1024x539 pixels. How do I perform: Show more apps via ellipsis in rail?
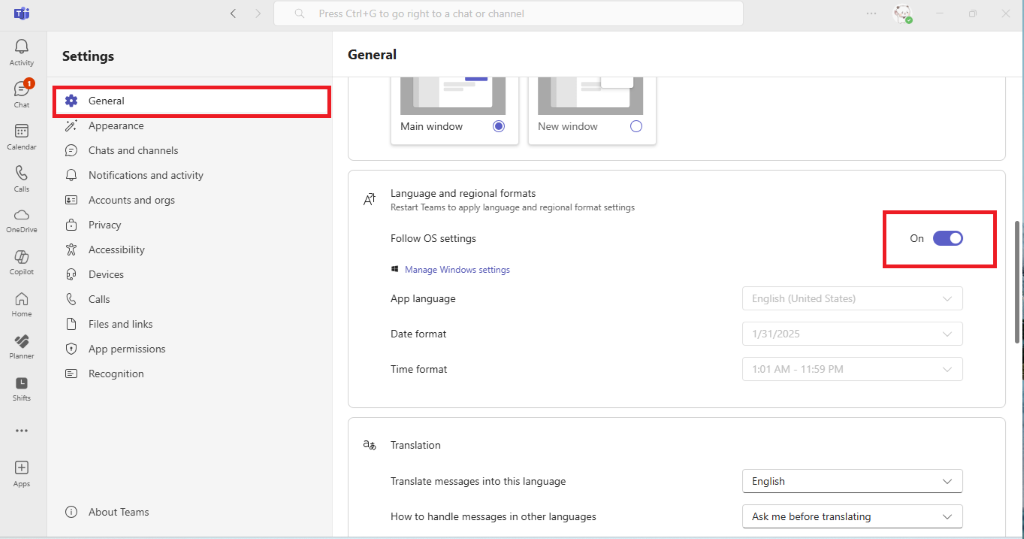pos(22,431)
